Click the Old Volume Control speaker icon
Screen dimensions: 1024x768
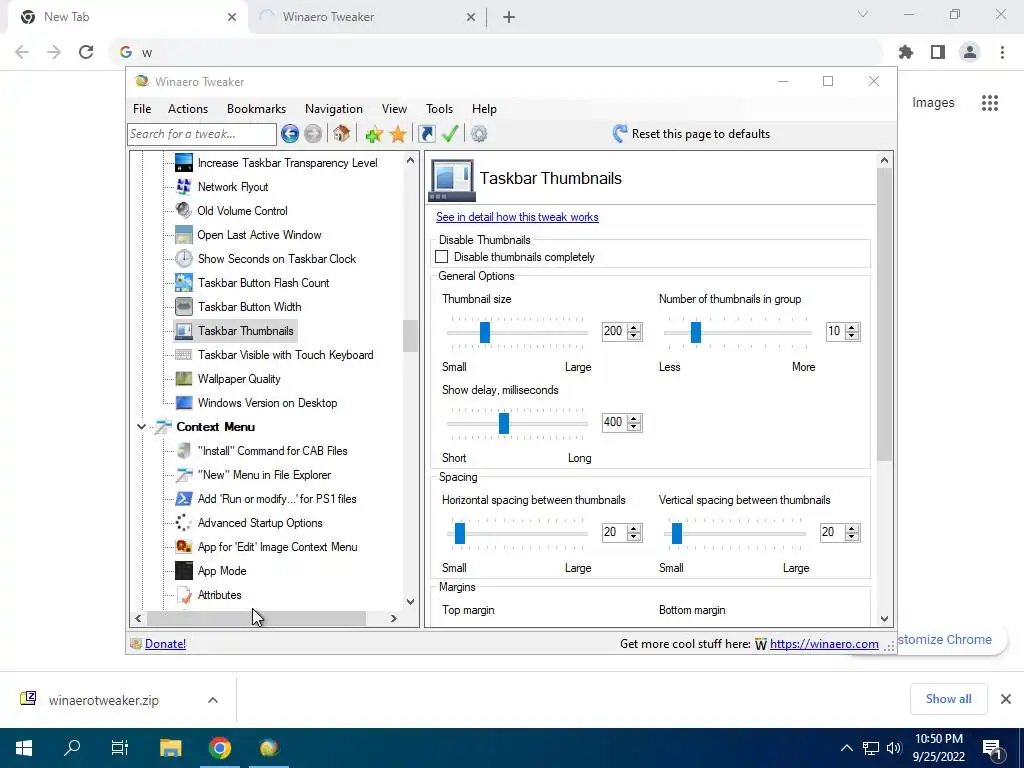tap(184, 210)
